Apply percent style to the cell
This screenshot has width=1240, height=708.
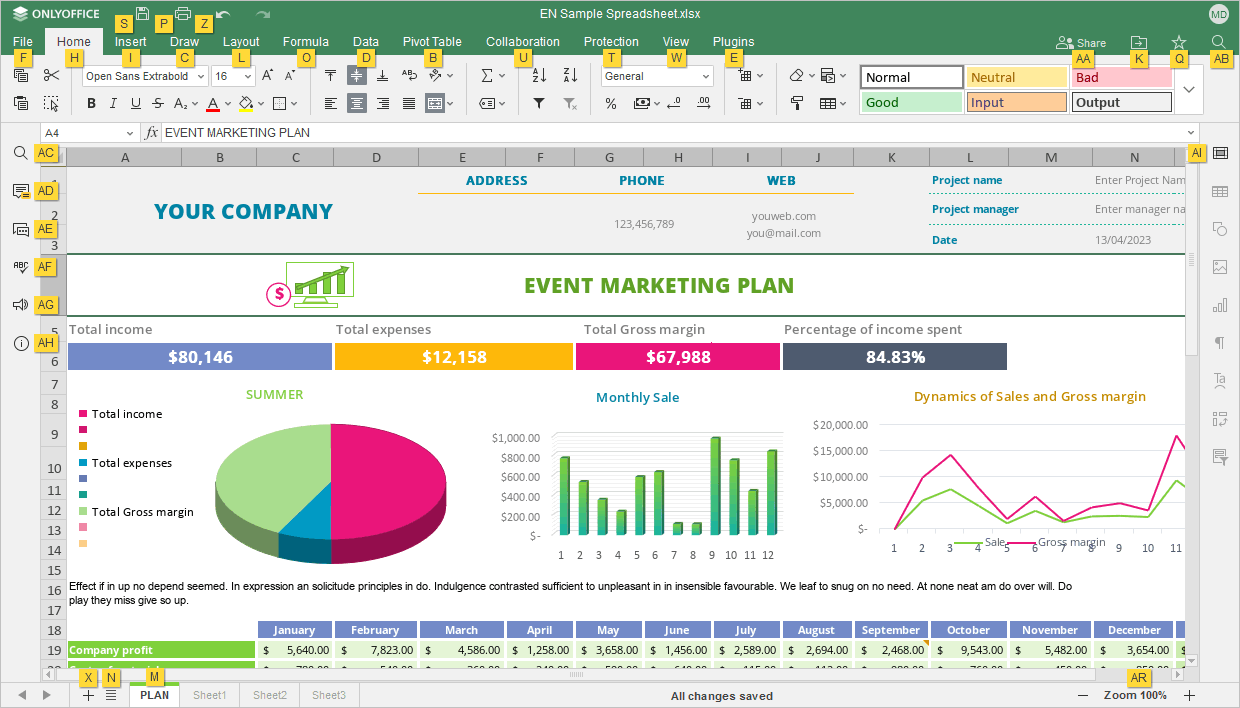click(x=611, y=103)
